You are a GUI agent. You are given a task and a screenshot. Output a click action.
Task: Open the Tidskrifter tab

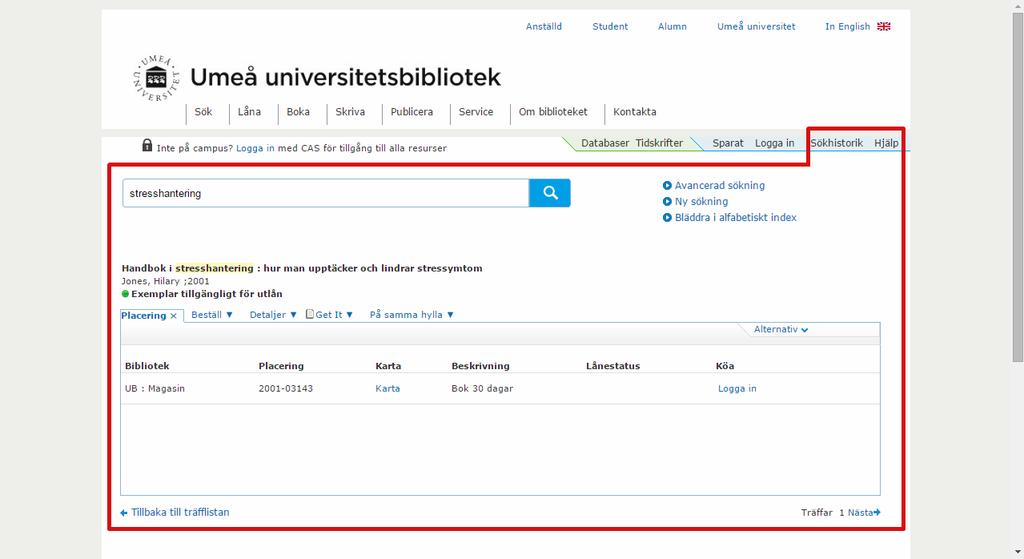659,143
